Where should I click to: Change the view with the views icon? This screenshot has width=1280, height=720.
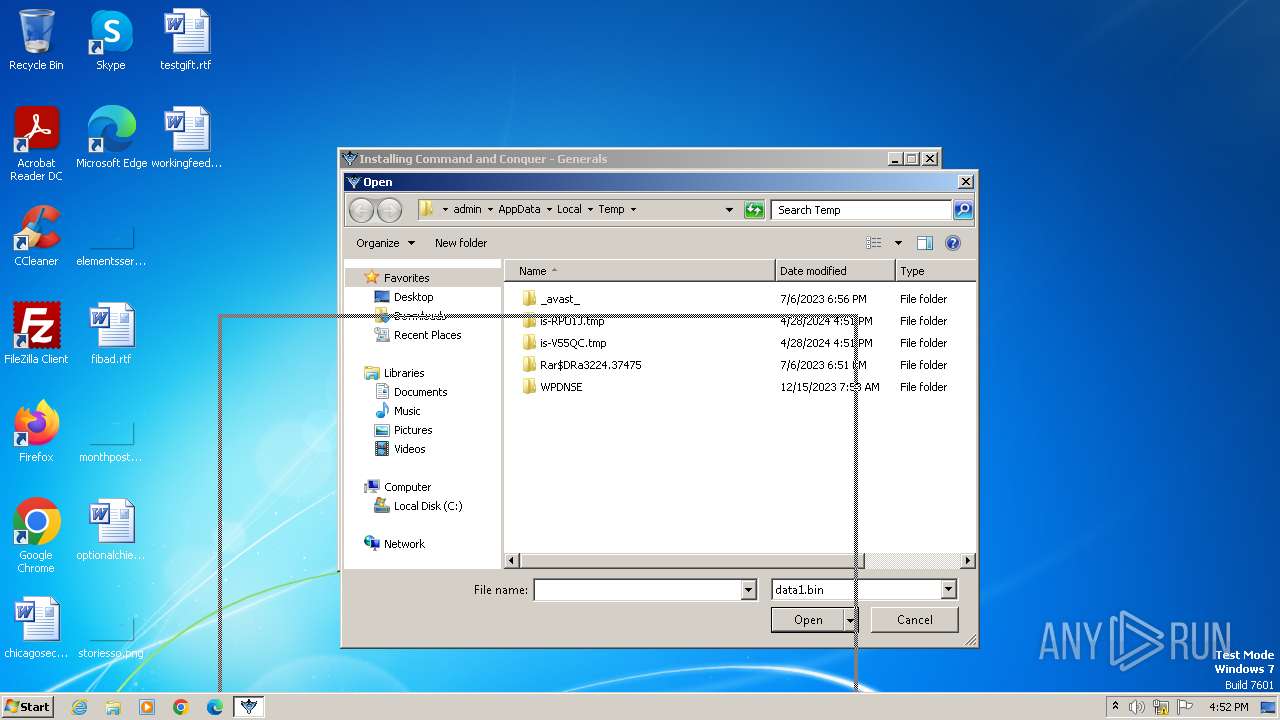874,243
